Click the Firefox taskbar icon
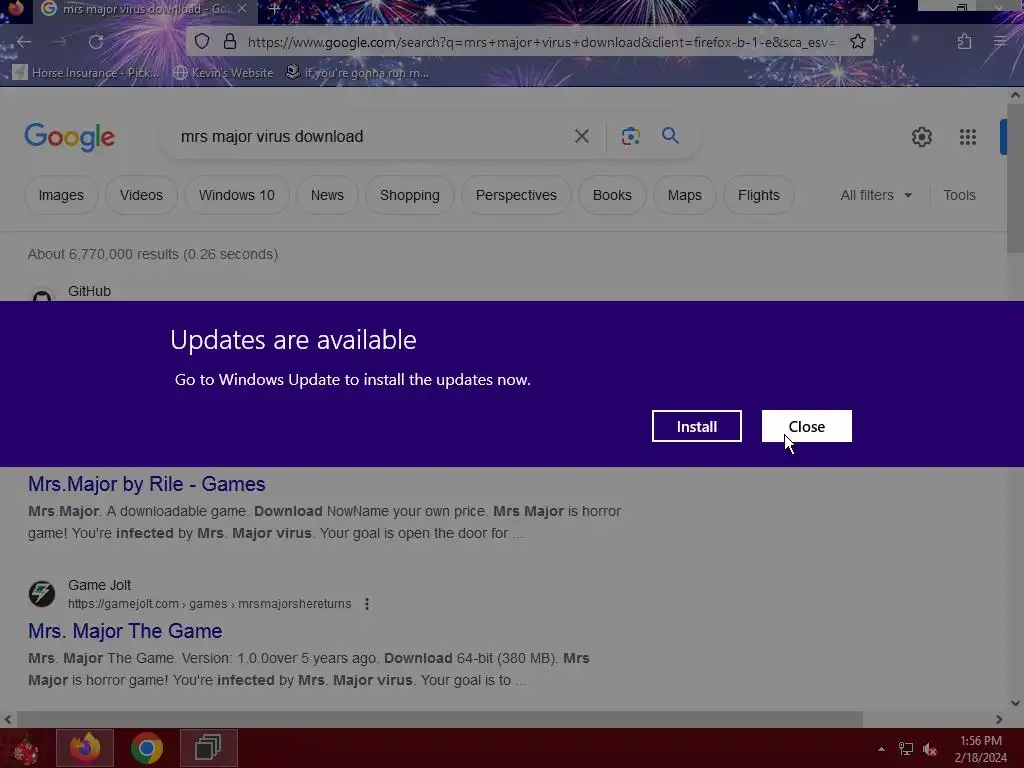The width and height of the screenshot is (1024, 768). pyautogui.click(x=85, y=748)
